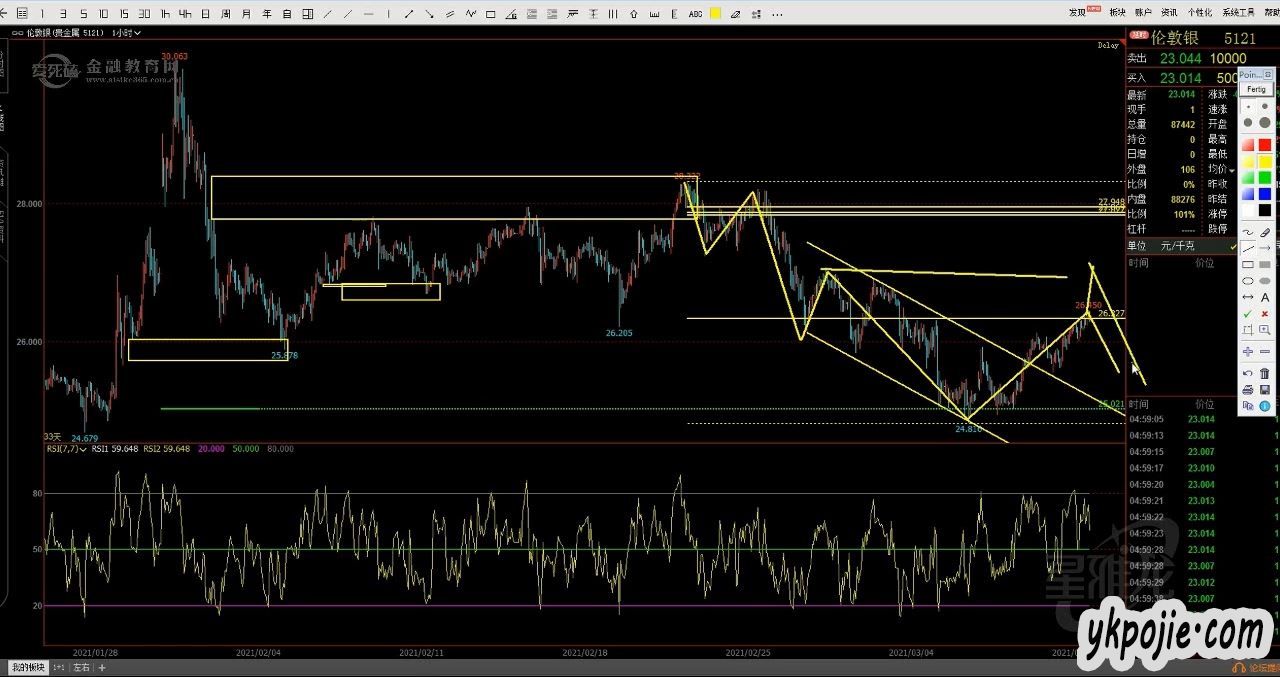Screen dimensions: 1280x677
Task: Click the 我的板块 button at bottom
Action: (27, 667)
